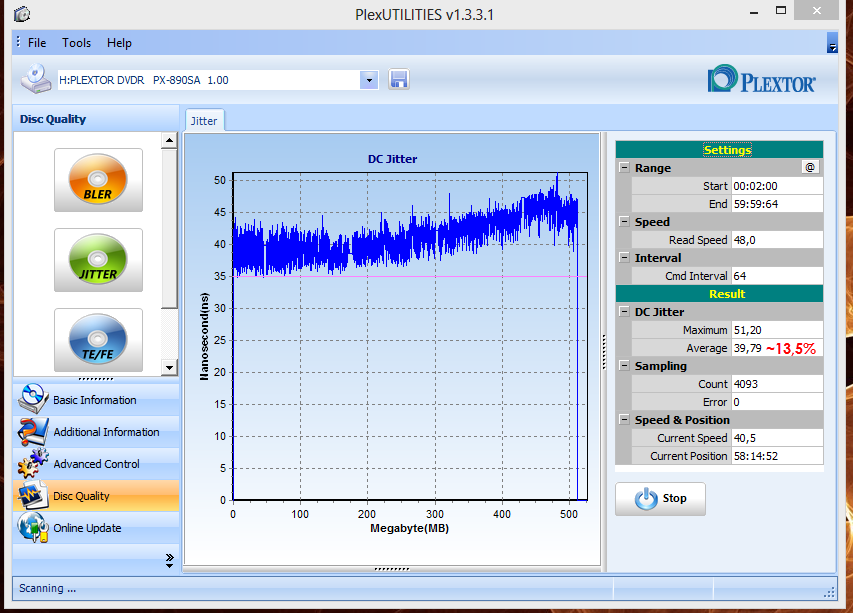Click the DC Jitter chart title
The height and width of the screenshot is (613, 853).
(392, 159)
